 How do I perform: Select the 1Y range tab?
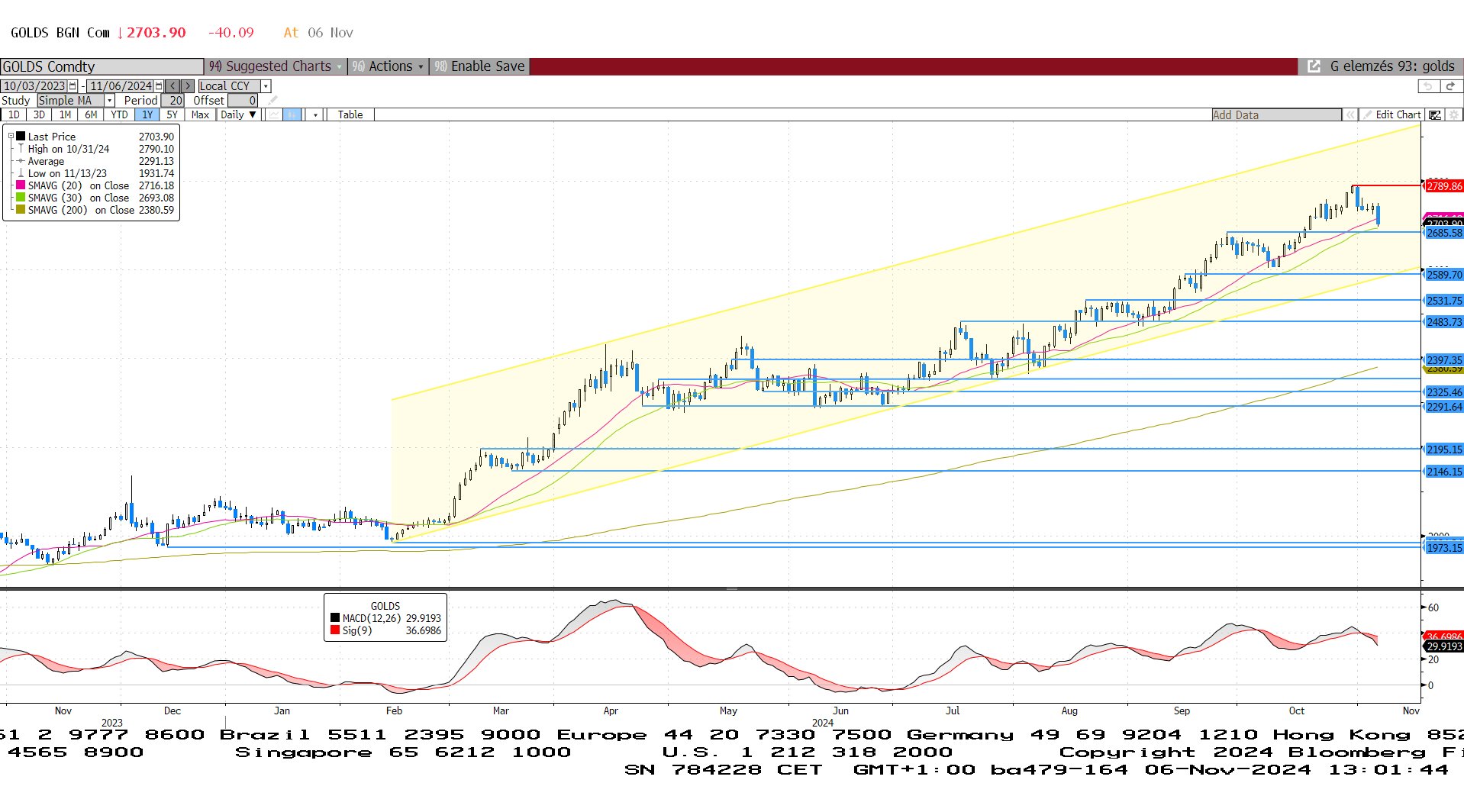coord(147,114)
